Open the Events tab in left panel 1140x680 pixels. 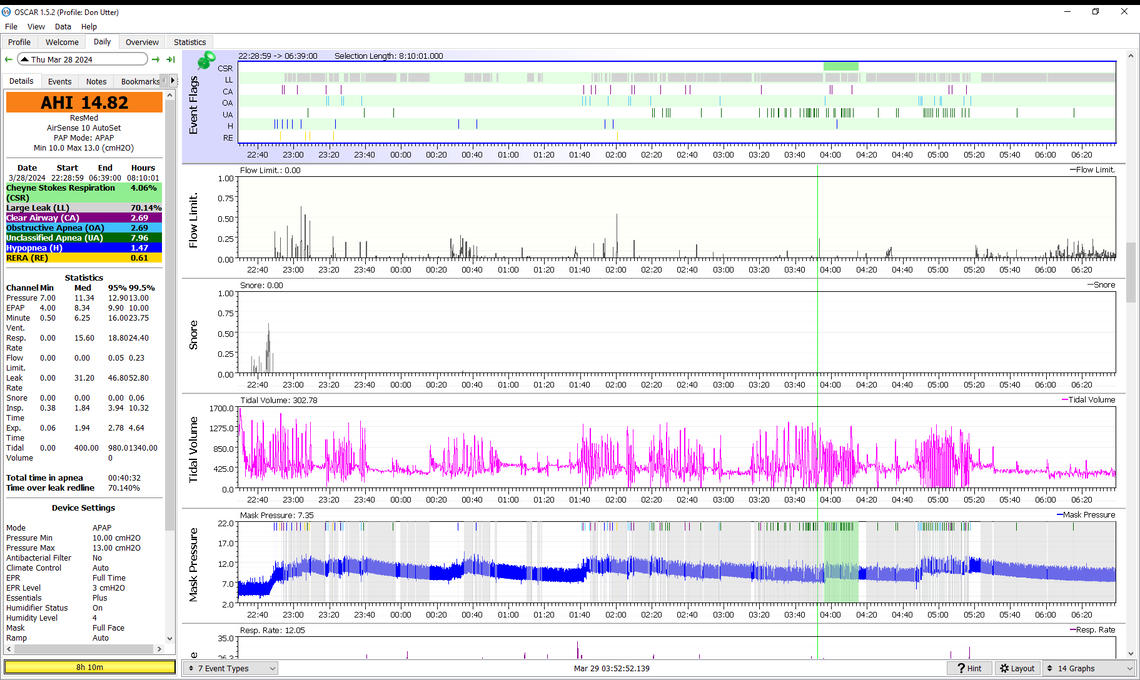click(x=60, y=81)
